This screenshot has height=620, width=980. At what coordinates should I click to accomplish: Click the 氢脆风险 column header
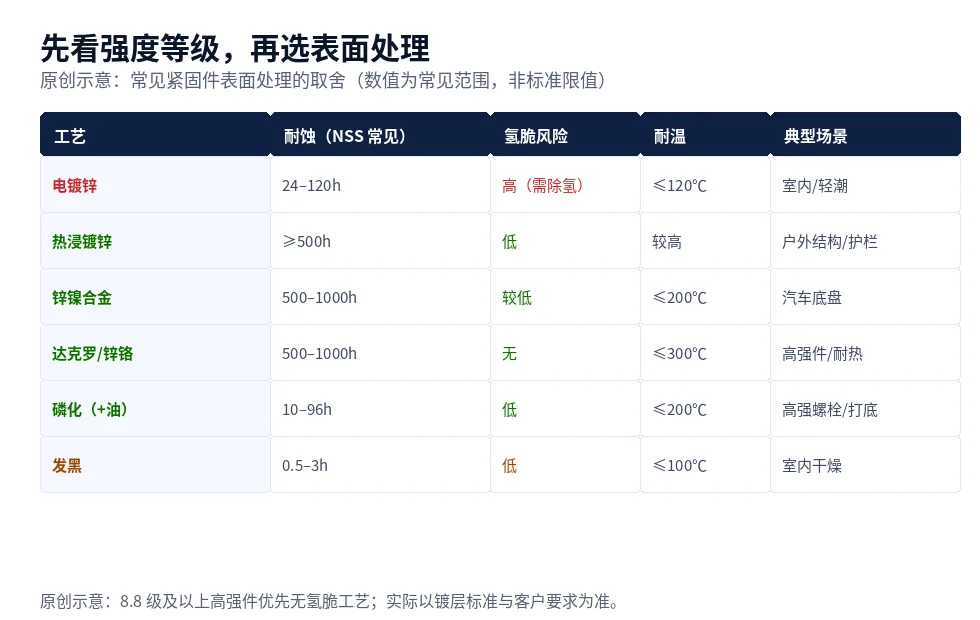click(566, 134)
